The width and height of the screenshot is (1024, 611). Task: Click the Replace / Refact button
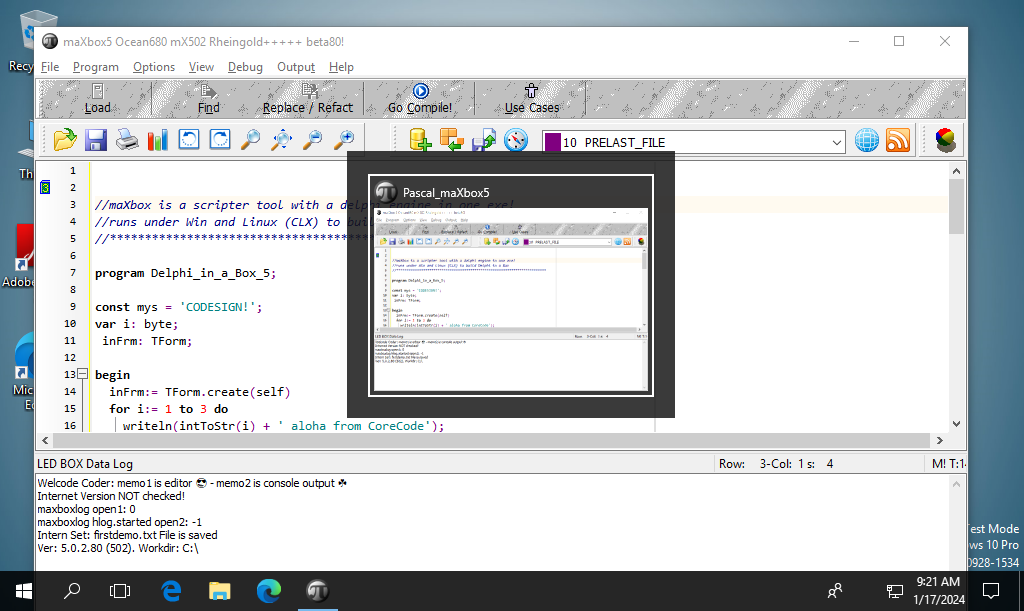[x=307, y=99]
